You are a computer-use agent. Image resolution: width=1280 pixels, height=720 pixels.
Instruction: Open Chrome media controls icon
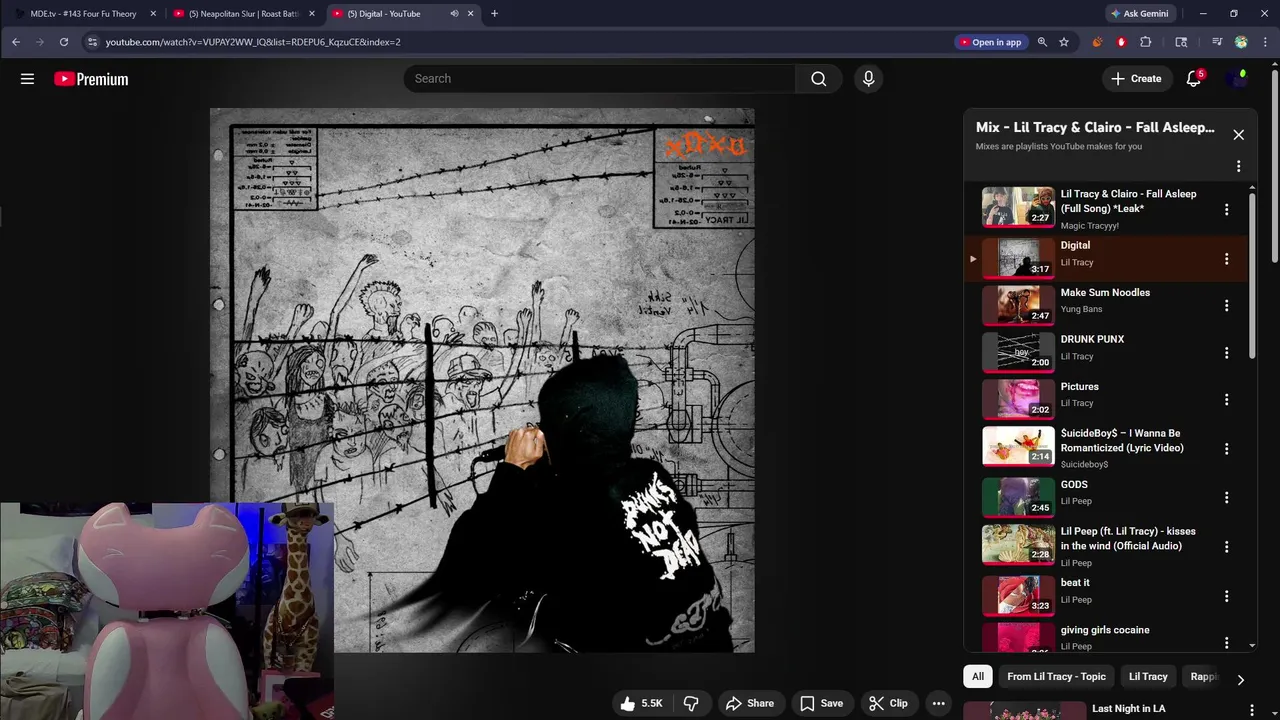(x=1217, y=42)
